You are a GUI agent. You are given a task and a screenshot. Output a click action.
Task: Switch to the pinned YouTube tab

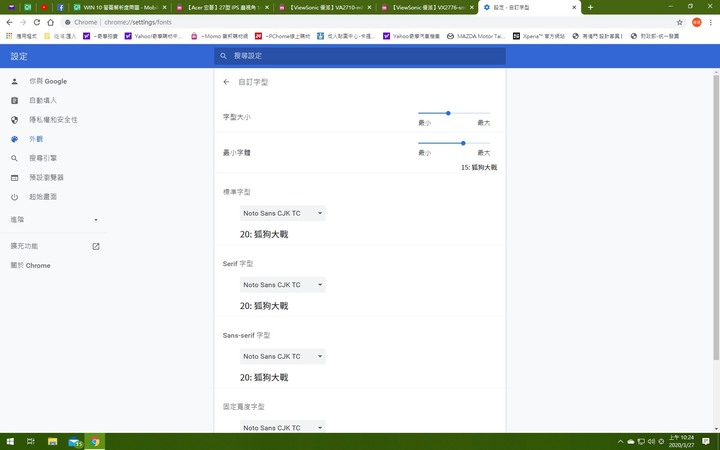[x=44, y=7]
